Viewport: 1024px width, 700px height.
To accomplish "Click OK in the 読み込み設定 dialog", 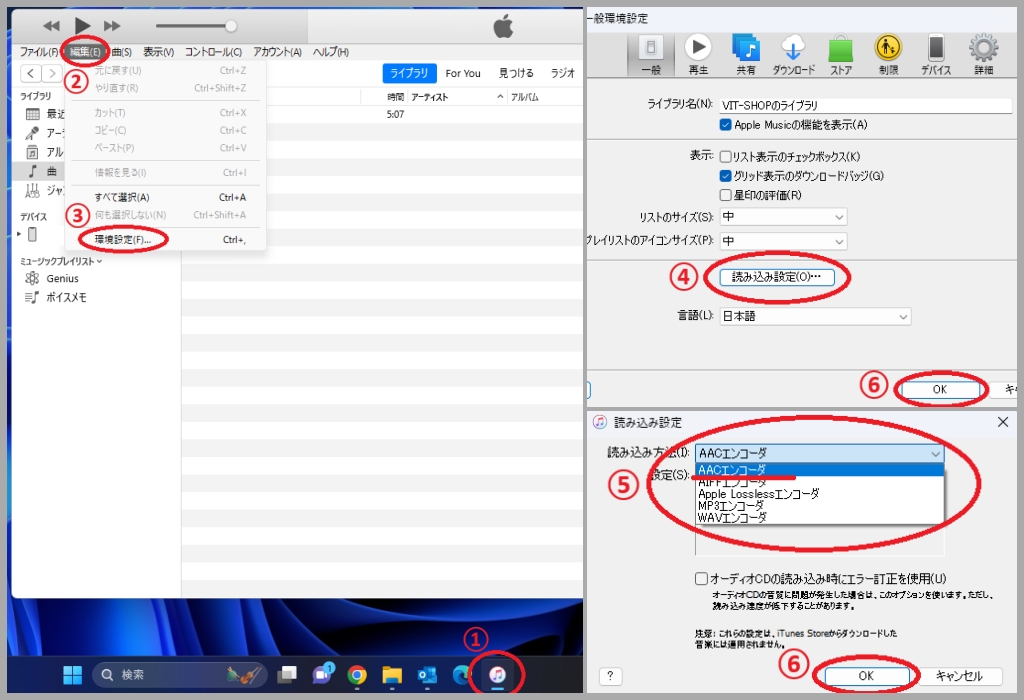I will click(x=866, y=676).
